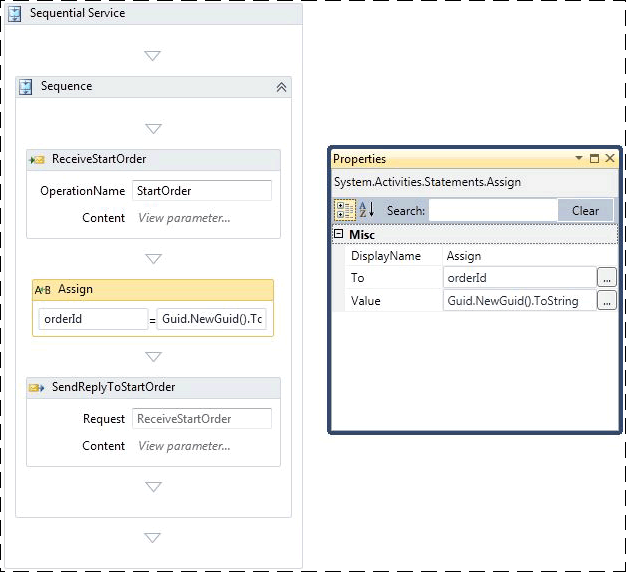Click the Assign A+B activity icon
The height and width of the screenshot is (572, 626).
43,290
